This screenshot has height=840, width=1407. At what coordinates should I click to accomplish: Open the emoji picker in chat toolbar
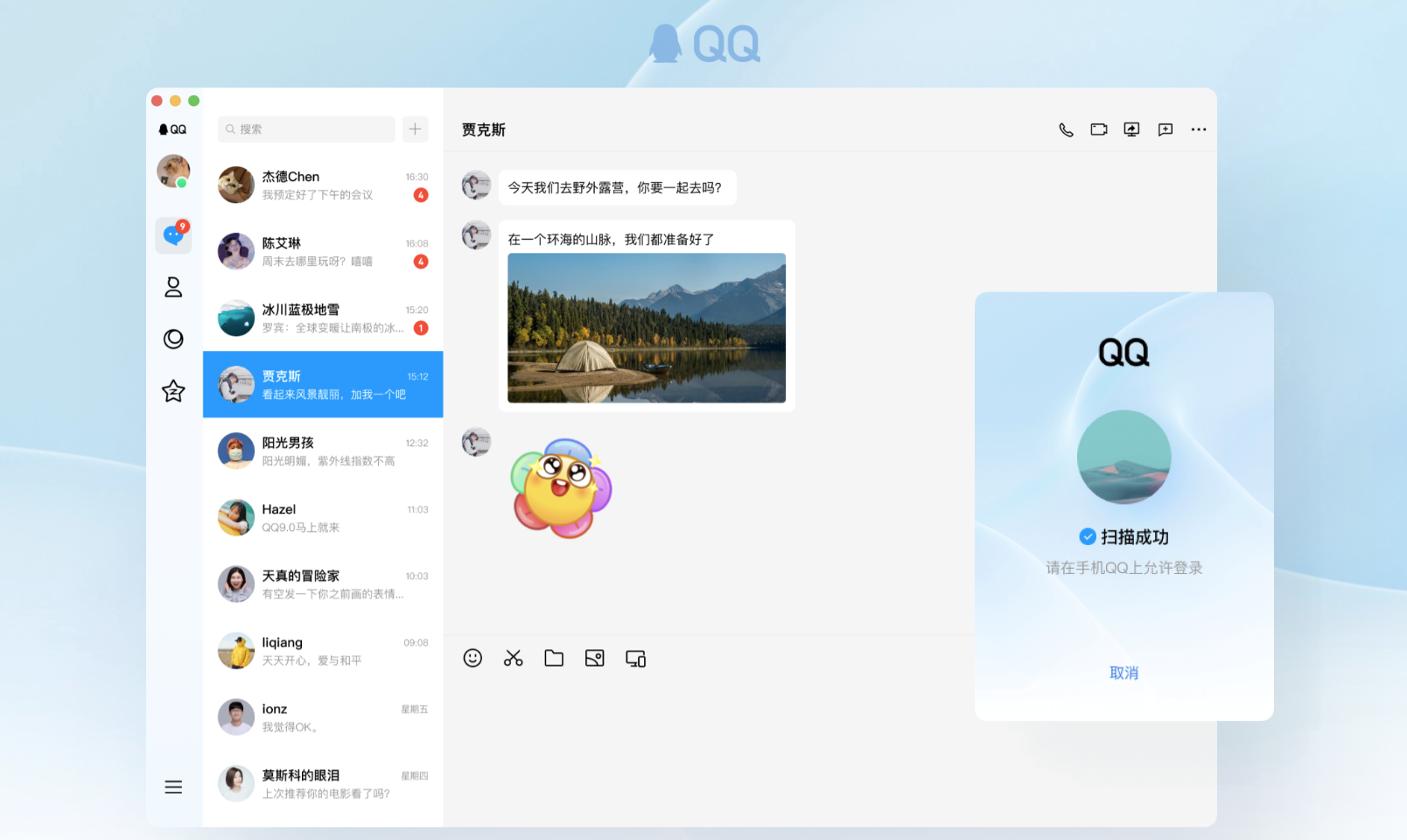click(472, 658)
